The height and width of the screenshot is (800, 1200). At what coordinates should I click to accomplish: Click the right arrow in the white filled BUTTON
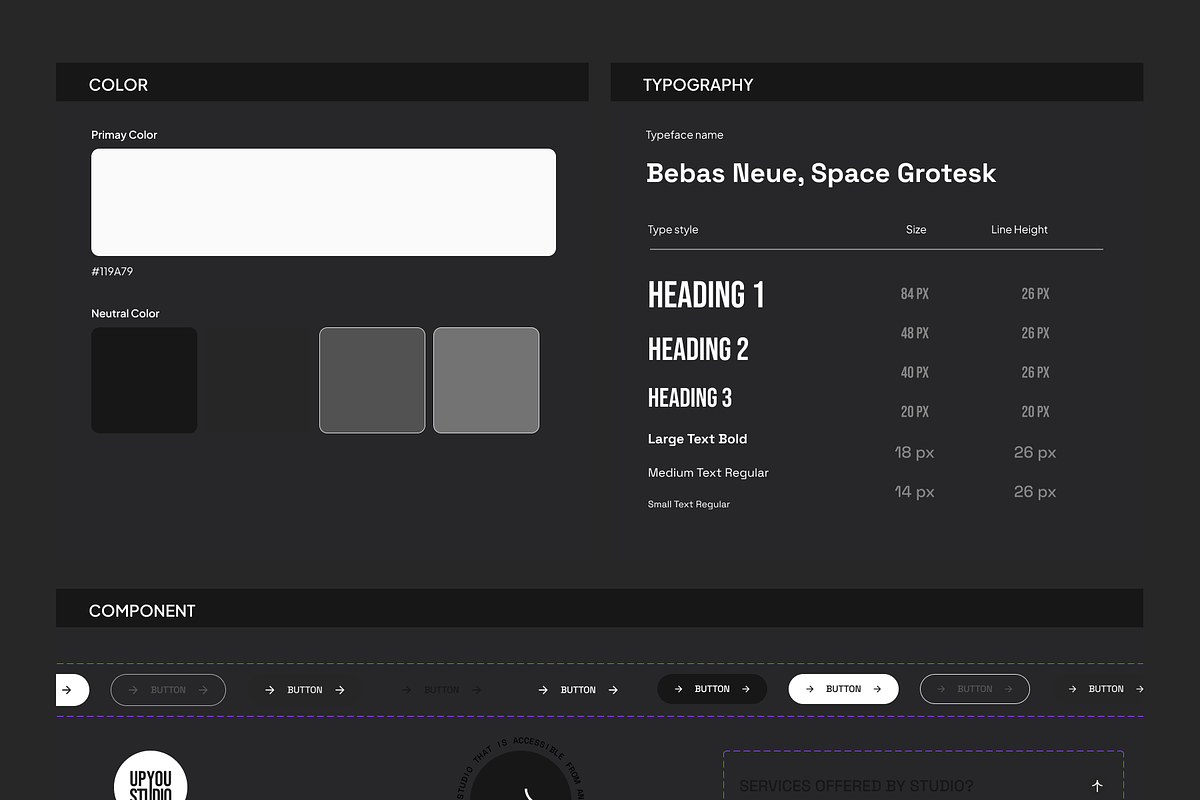pyautogui.click(x=878, y=689)
